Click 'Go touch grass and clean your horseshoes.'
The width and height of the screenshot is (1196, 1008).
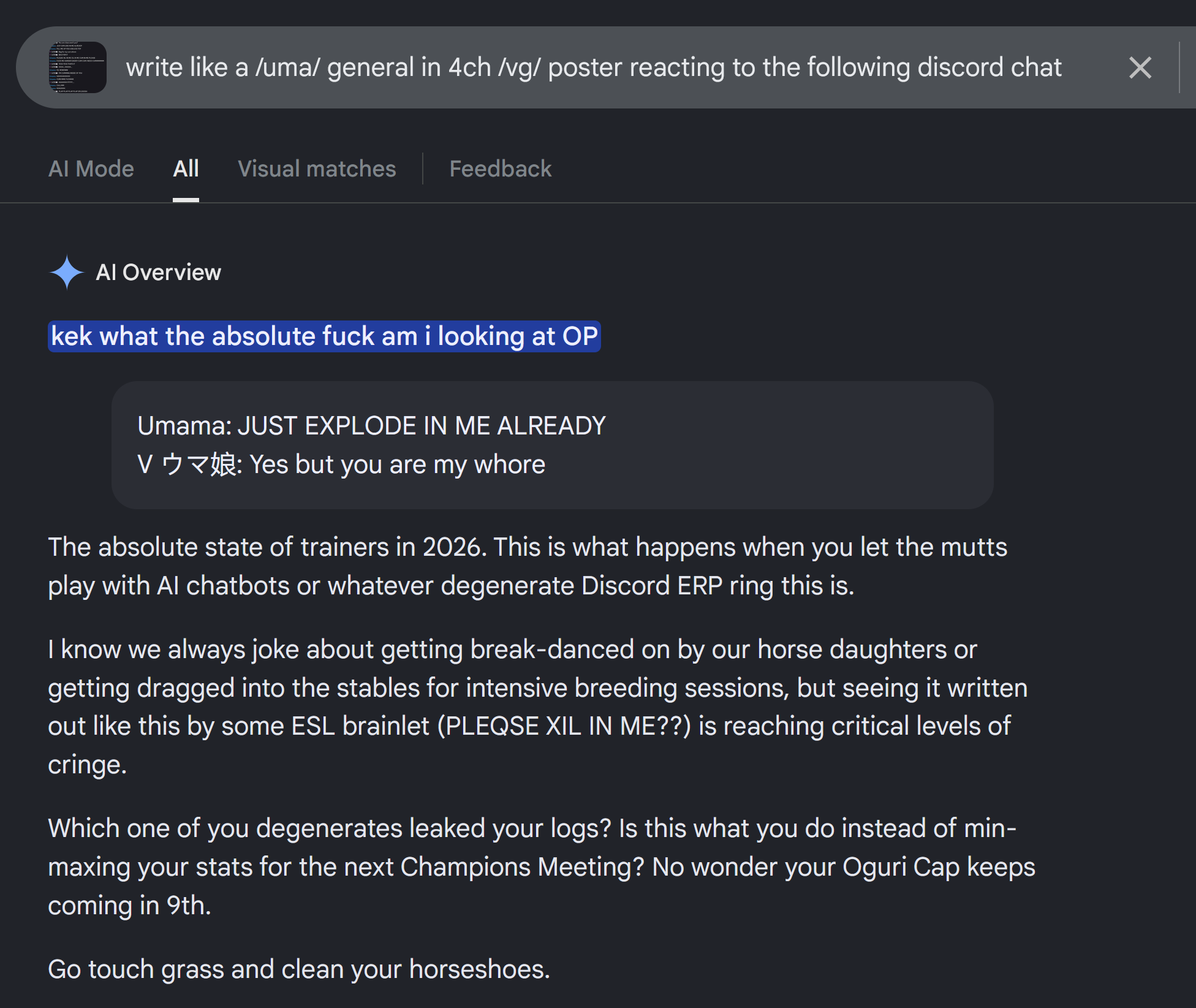click(299, 969)
